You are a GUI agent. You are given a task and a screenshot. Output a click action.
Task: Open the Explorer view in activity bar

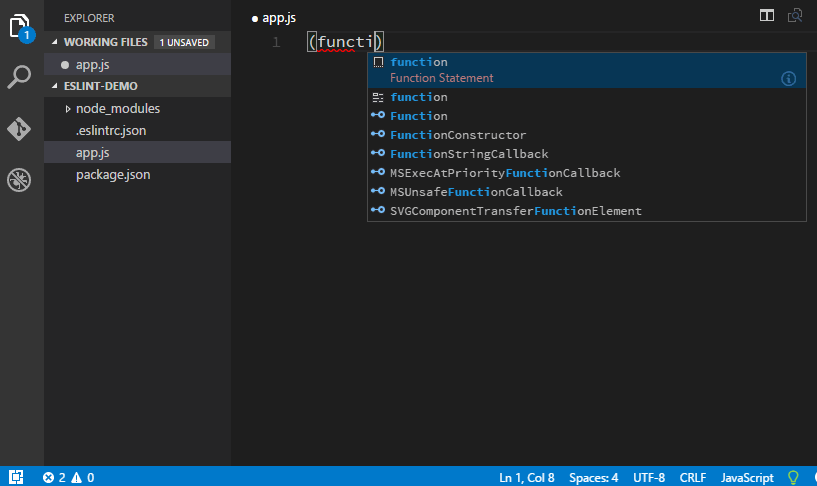click(x=20, y=27)
